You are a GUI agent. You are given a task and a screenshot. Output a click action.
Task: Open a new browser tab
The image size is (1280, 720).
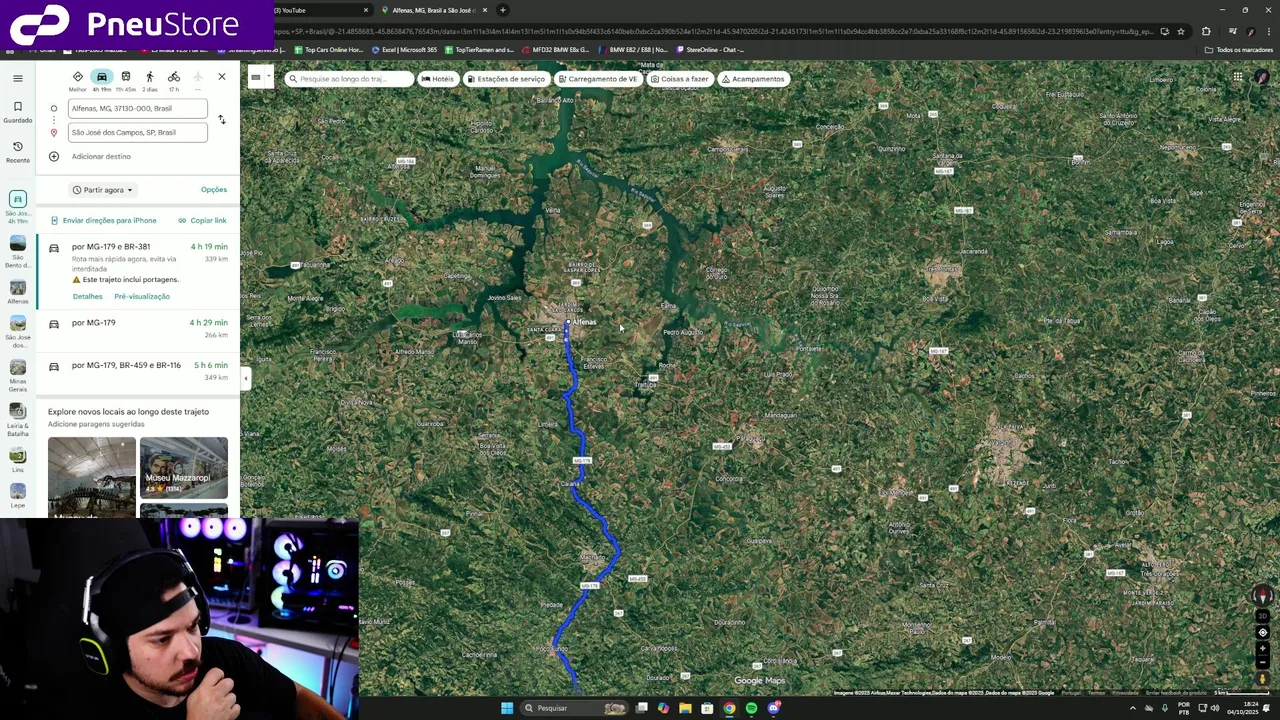(x=503, y=10)
